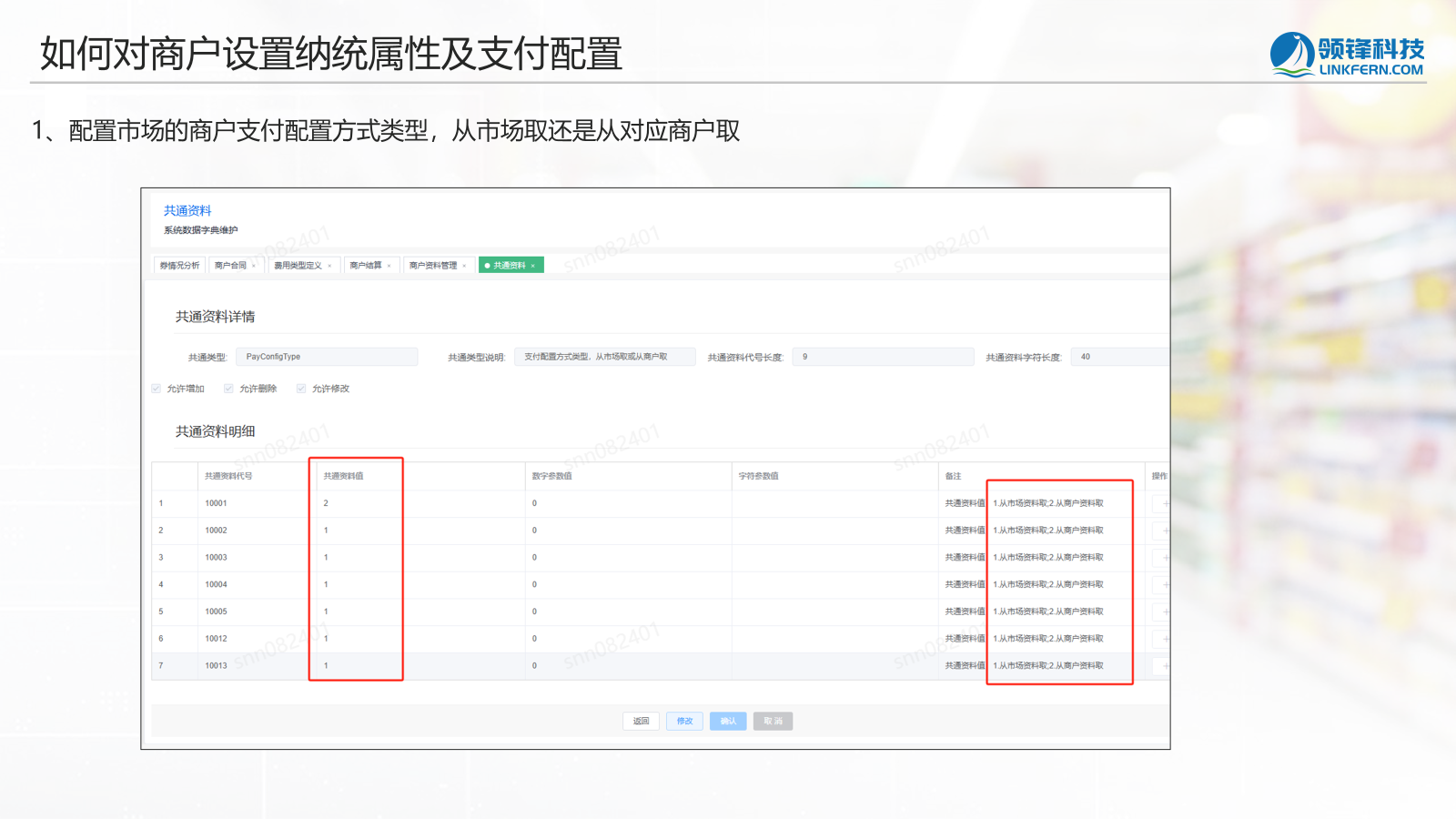
Task: Click the 取消 button
Action: click(x=773, y=722)
